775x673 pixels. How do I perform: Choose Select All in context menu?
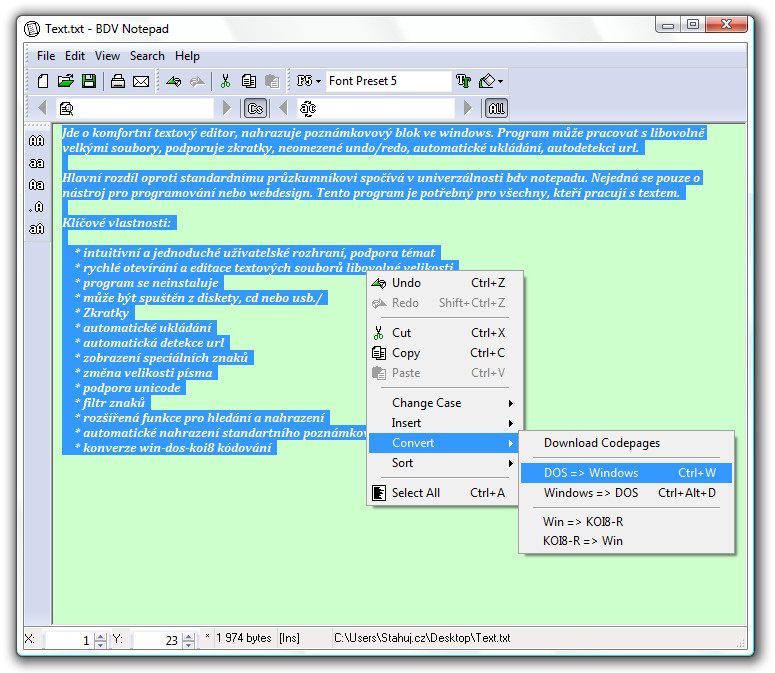pyautogui.click(x=442, y=493)
